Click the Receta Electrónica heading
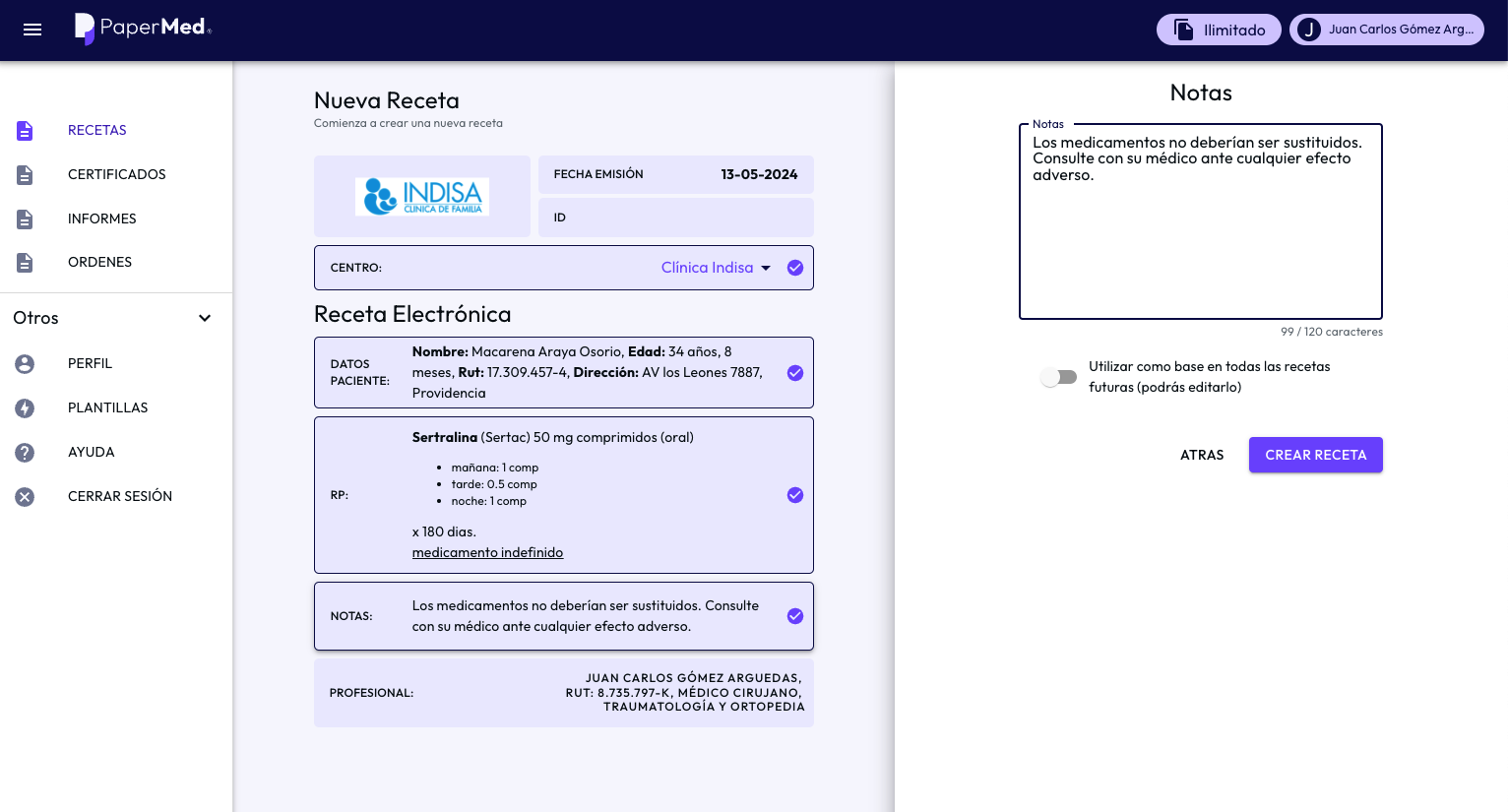Image resolution: width=1508 pixels, height=812 pixels. (412, 314)
